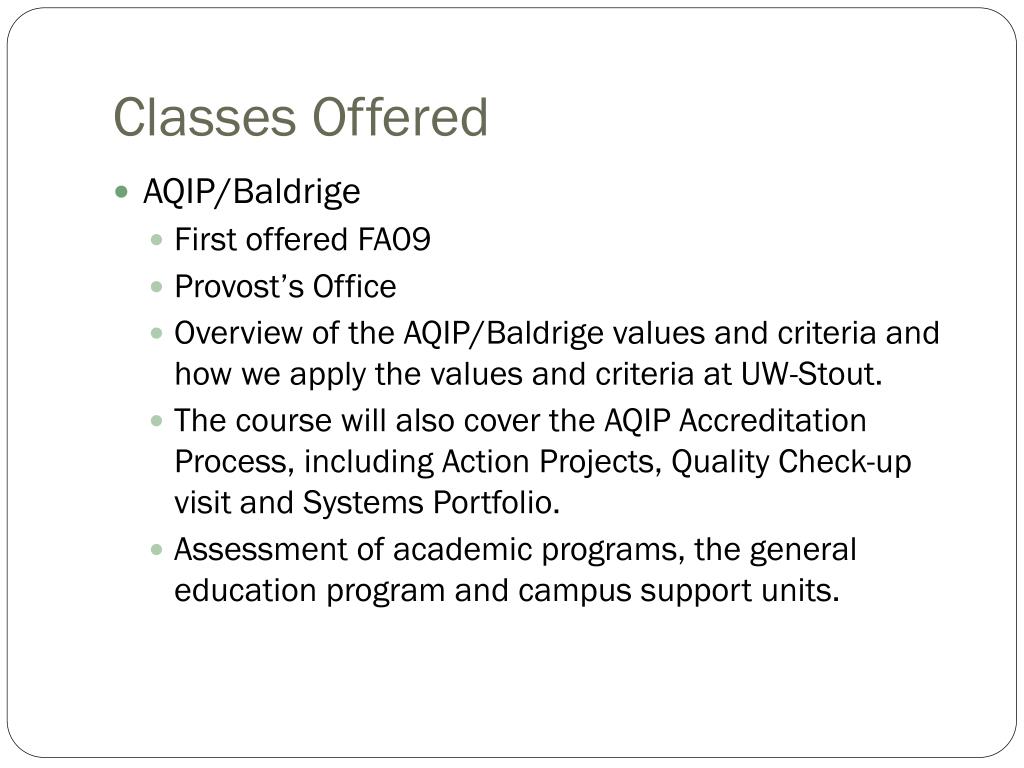Image resolution: width=1024 pixels, height=768 pixels.
Task: Click the word Offered in the title
Action: click(400, 117)
